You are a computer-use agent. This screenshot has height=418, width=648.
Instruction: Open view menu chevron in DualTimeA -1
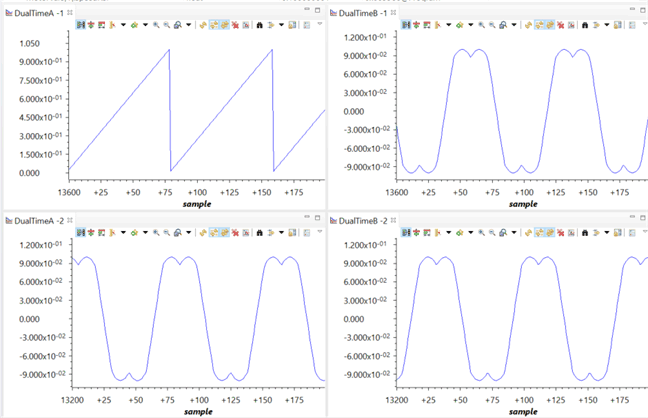pos(319,24)
